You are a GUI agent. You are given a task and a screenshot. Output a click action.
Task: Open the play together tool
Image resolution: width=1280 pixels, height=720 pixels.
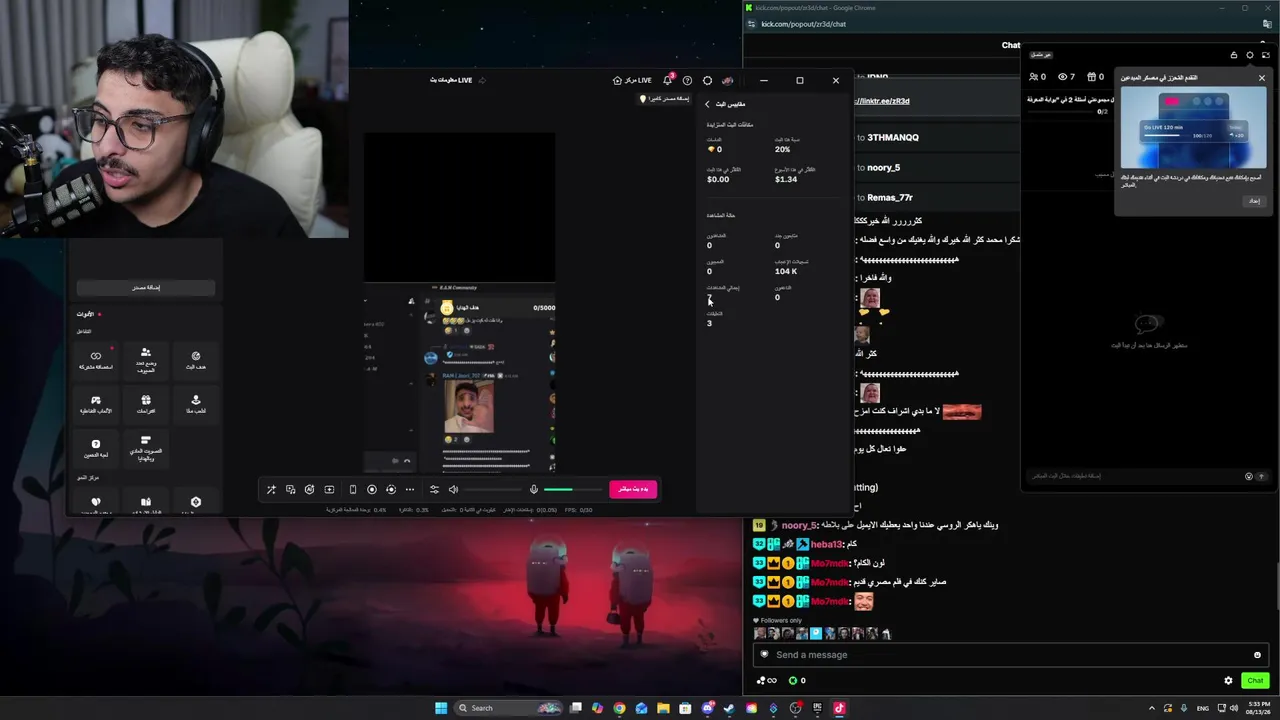pos(196,403)
